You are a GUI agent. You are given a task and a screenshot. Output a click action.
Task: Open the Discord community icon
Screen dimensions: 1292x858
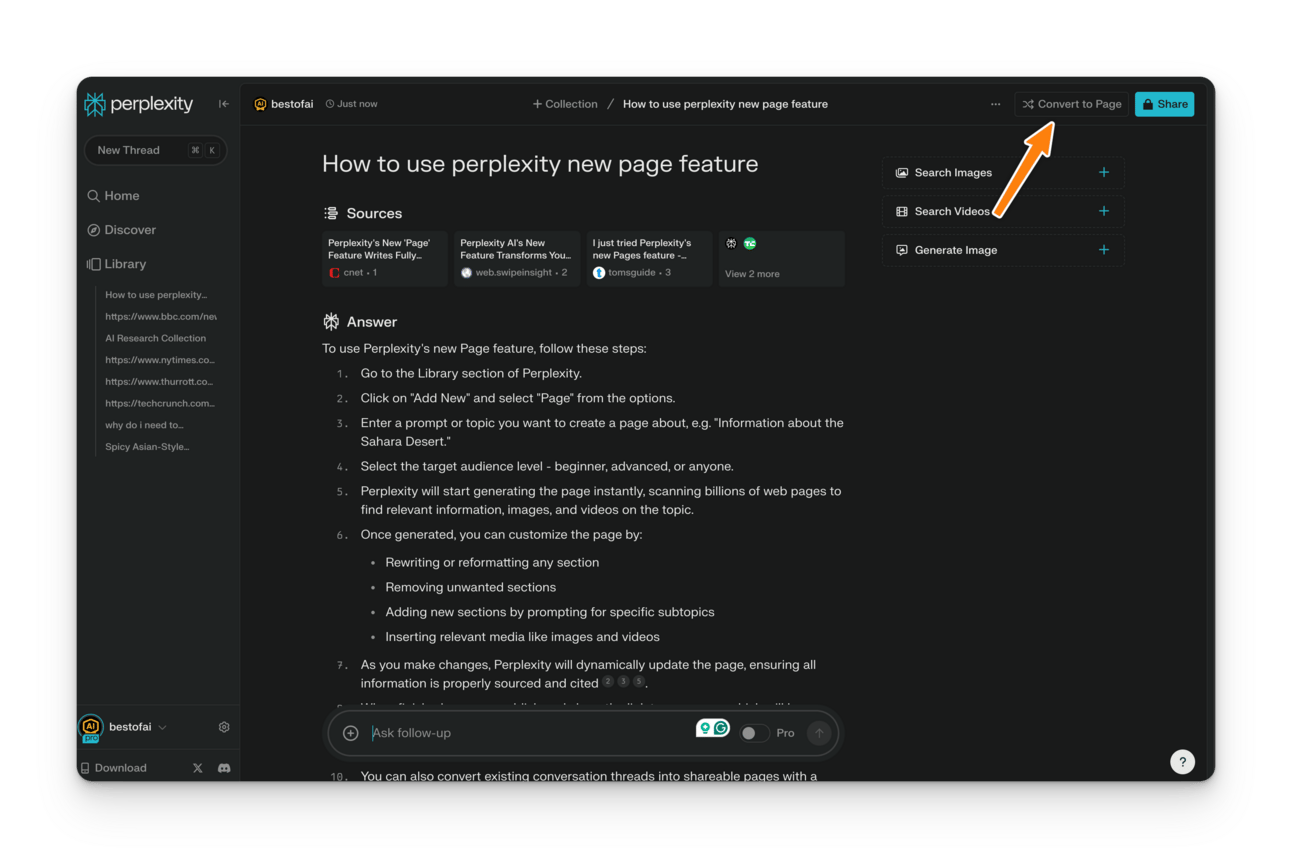224,768
